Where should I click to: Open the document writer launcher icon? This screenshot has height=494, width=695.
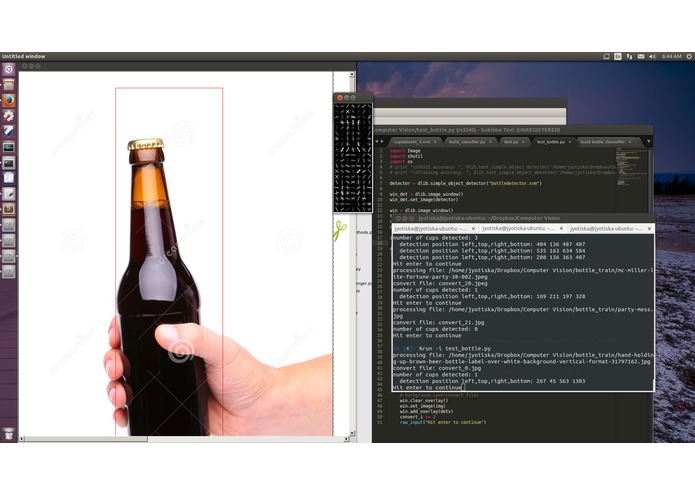8,178
